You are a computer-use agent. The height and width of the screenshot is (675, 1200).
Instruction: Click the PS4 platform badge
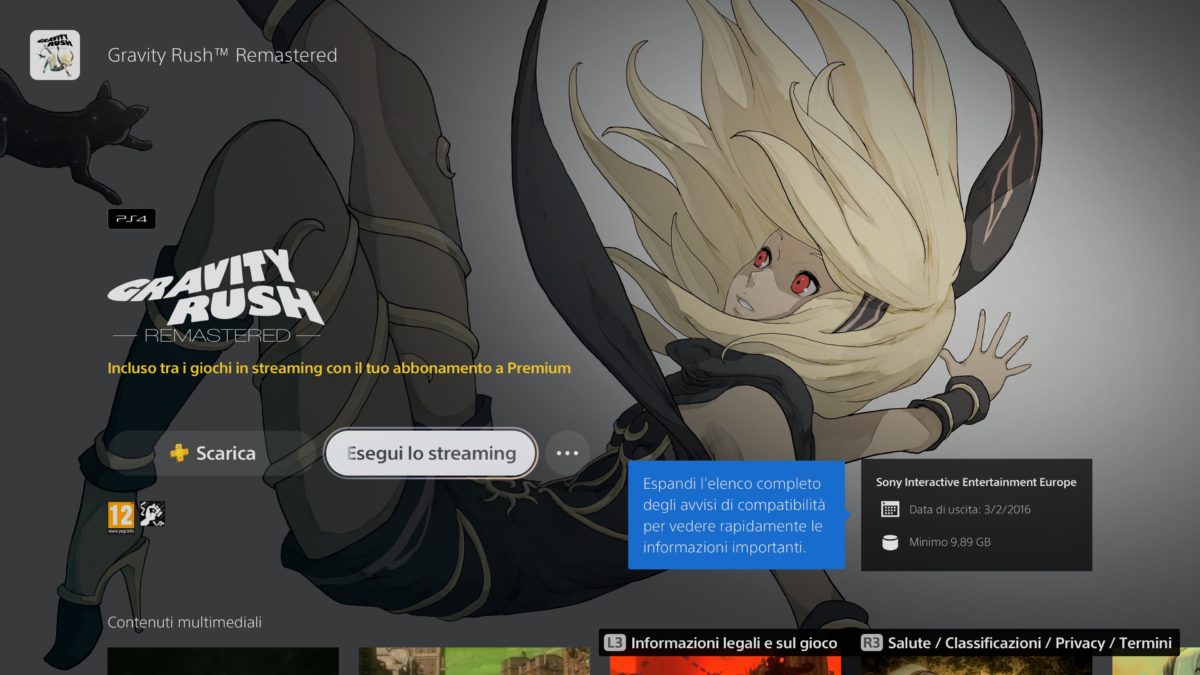(132, 219)
